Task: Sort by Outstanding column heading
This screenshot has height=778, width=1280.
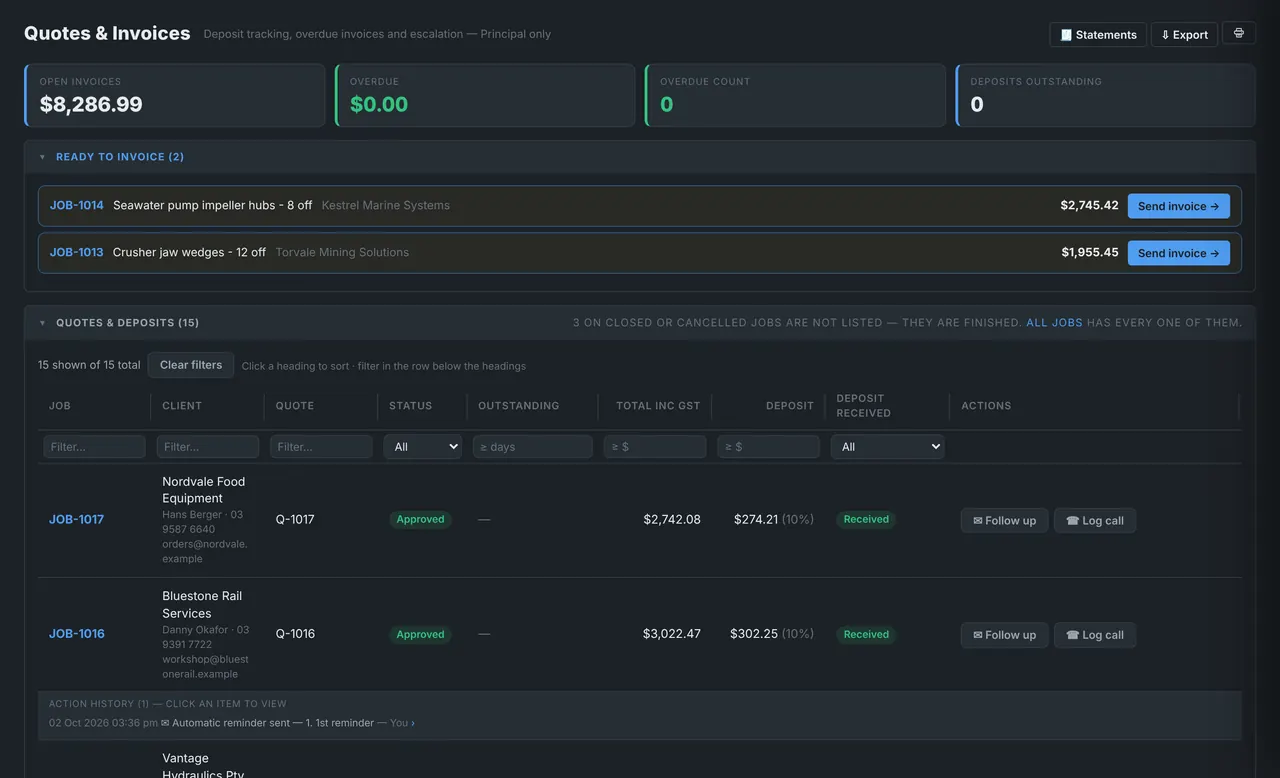Action: (x=519, y=406)
